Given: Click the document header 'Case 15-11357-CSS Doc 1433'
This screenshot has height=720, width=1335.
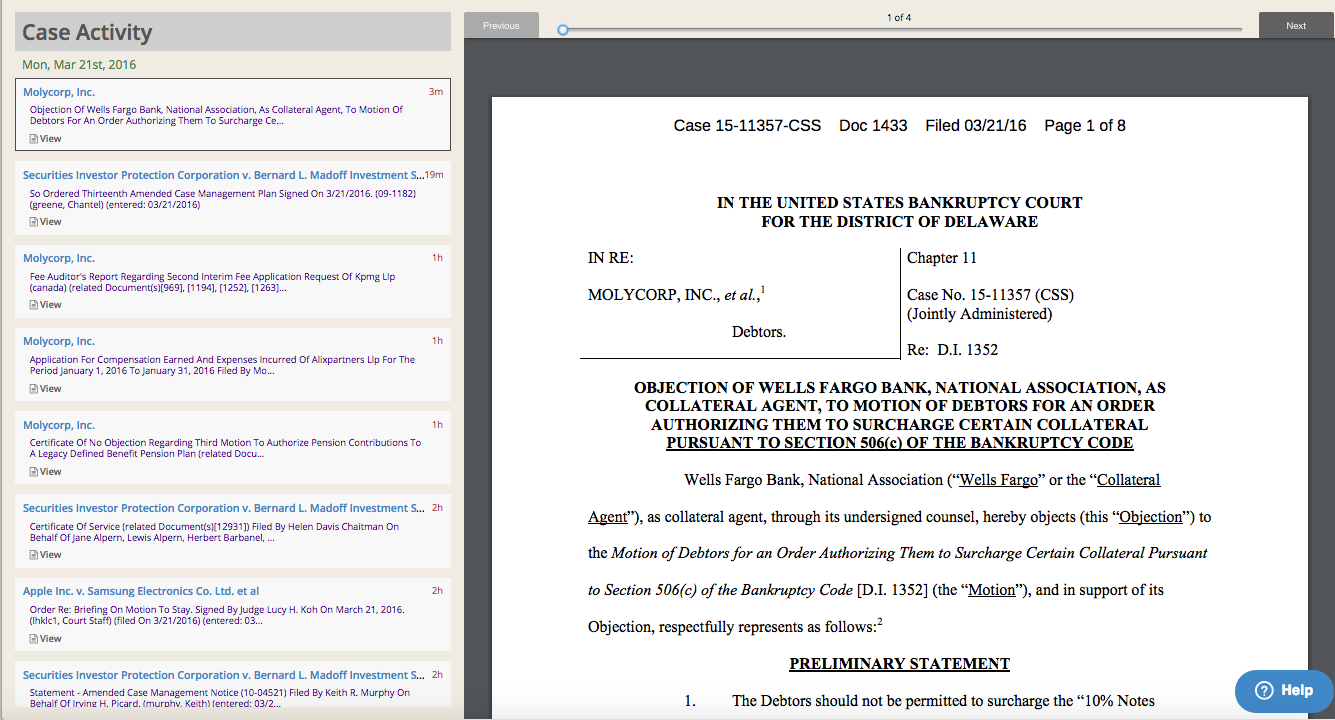Looking at the screenshot, I should point(790,125).
